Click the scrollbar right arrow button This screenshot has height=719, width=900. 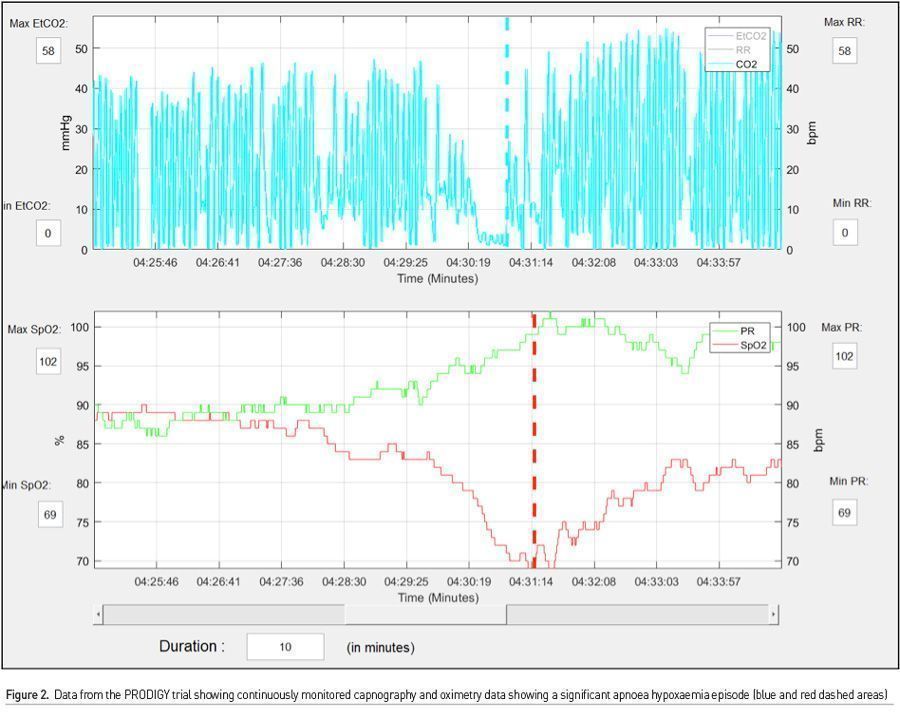pos(774,614)
